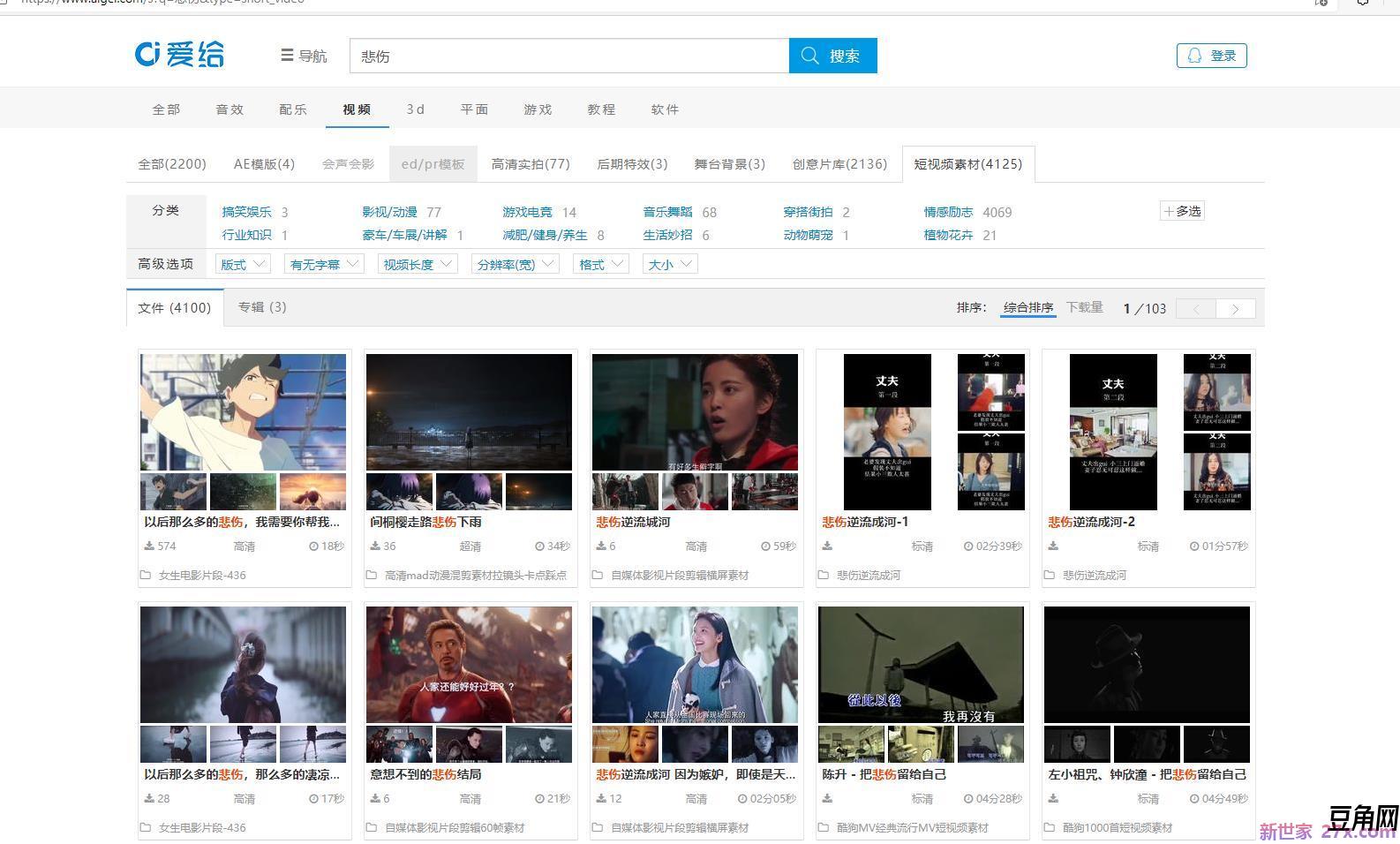Click download icon beside 574 count
The height and width of the screenshot is (844, 1400).
point(149,546)
